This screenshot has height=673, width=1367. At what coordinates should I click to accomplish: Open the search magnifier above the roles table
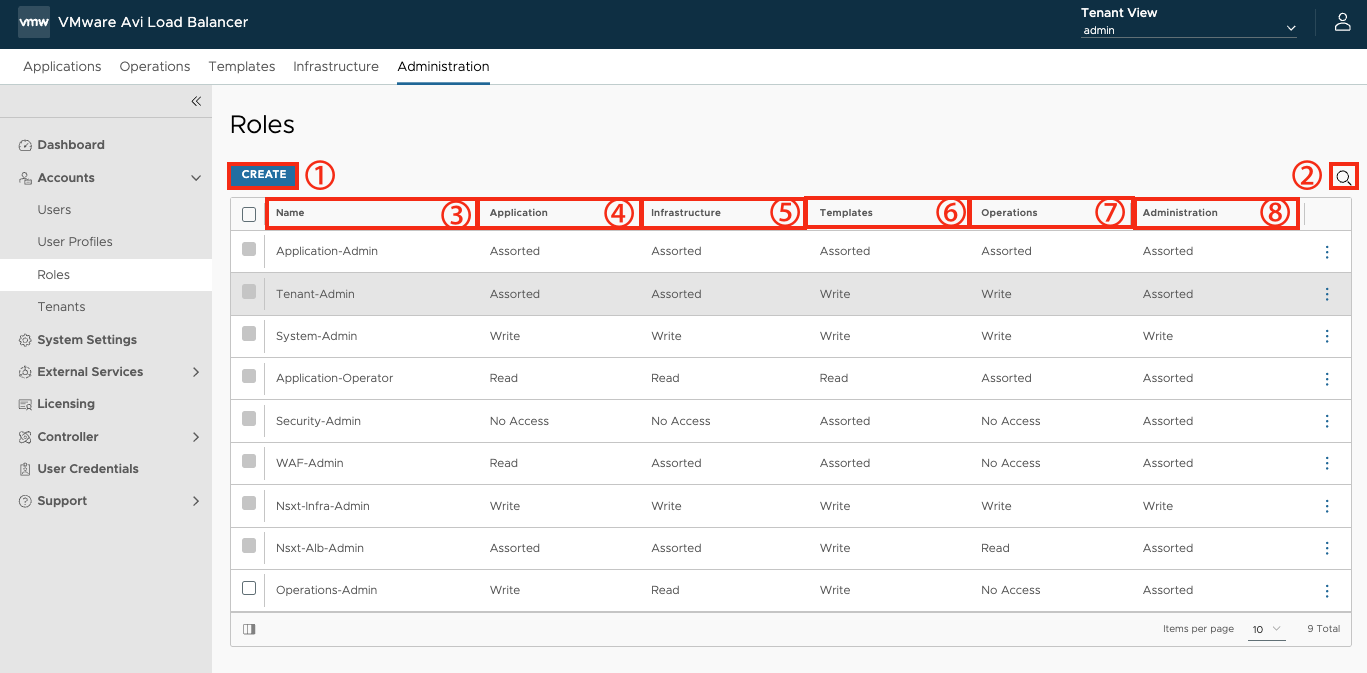tap(1345, 177)
